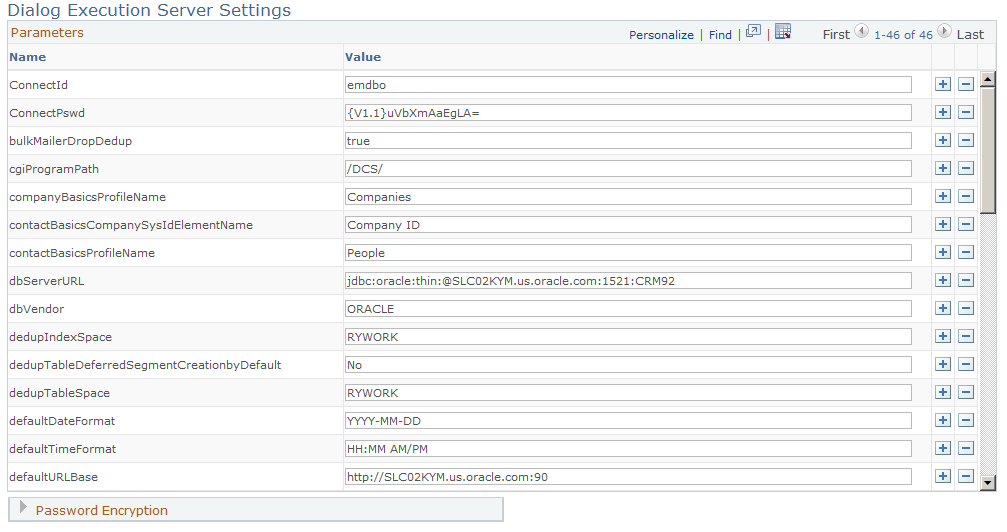Expand the Password Encryption section
This screenshot has width=1007, height=532.
24,508
